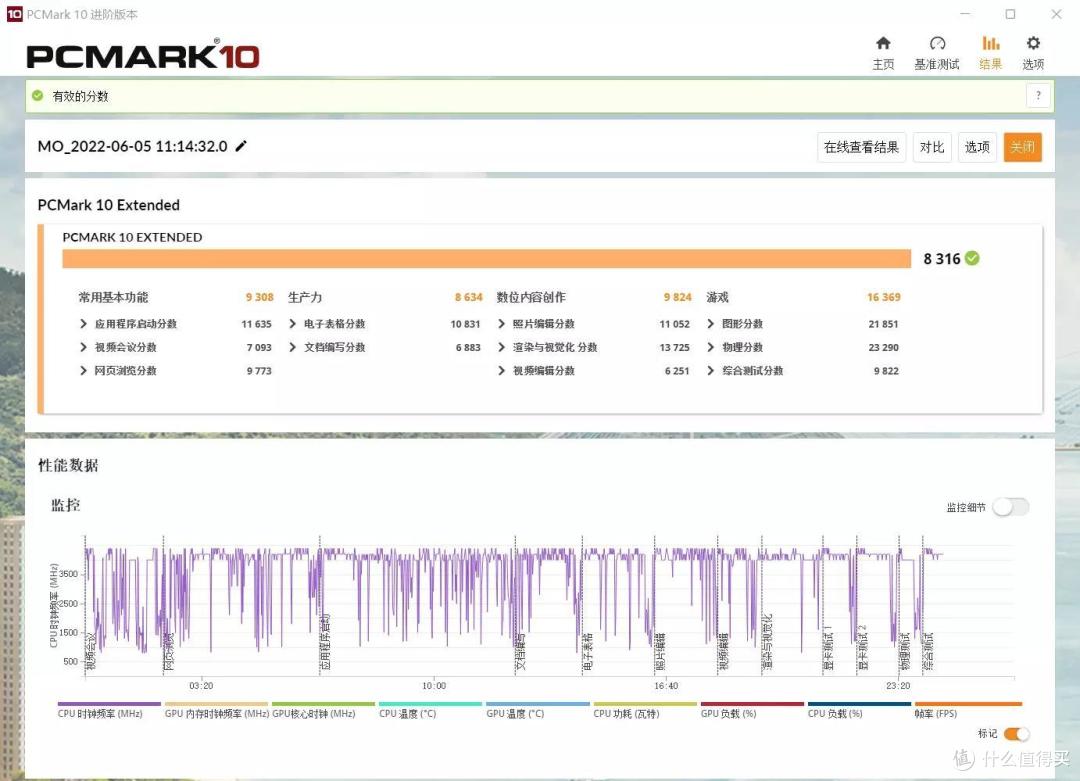Viewport: 1080px width, 781px height.
Task: Toggle 监控细节 switch
Action: click(x=1011, y=507)
